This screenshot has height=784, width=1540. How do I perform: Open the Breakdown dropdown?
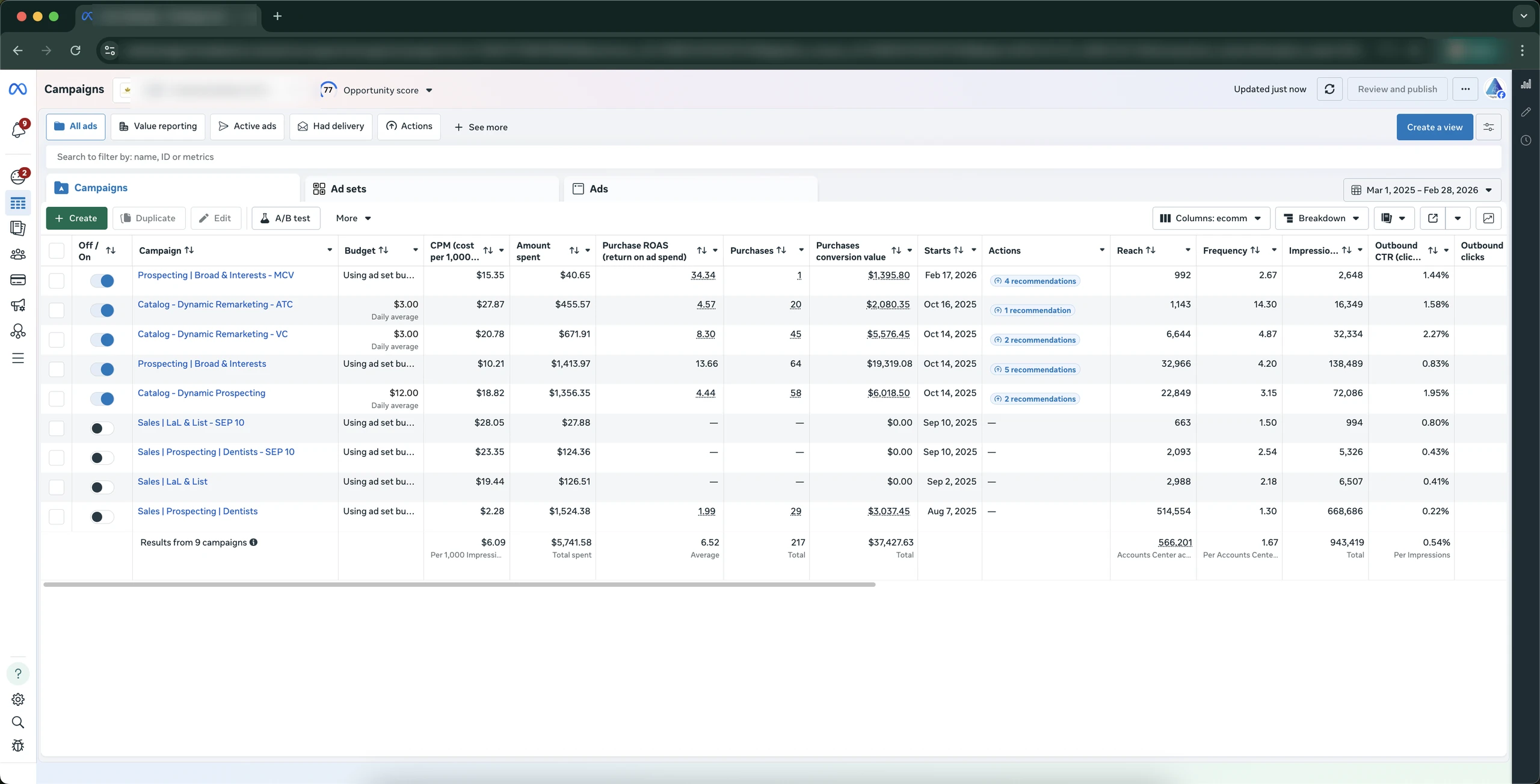click(x=1322, y=218)
